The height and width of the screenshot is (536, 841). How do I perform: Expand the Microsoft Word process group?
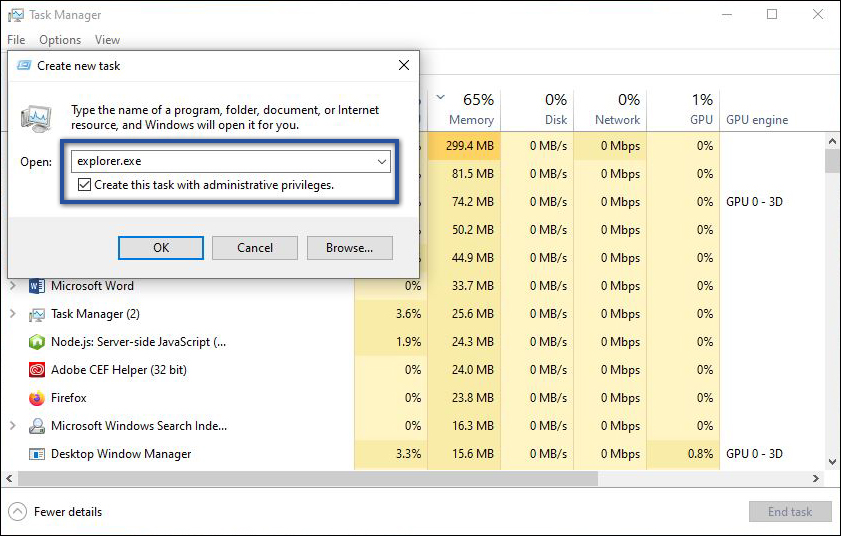click(13, 286)
